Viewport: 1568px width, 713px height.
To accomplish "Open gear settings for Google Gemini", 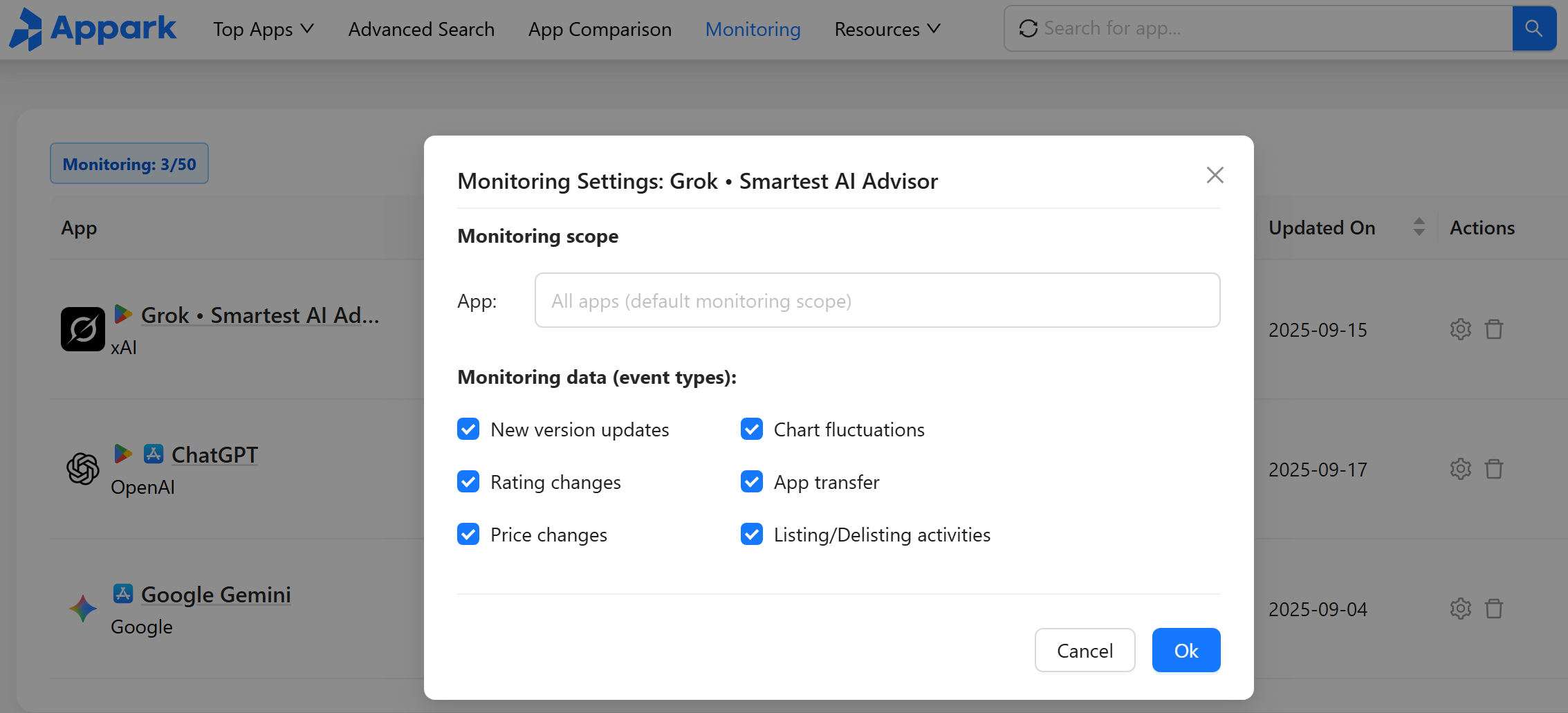I will tap(1460, 609).
